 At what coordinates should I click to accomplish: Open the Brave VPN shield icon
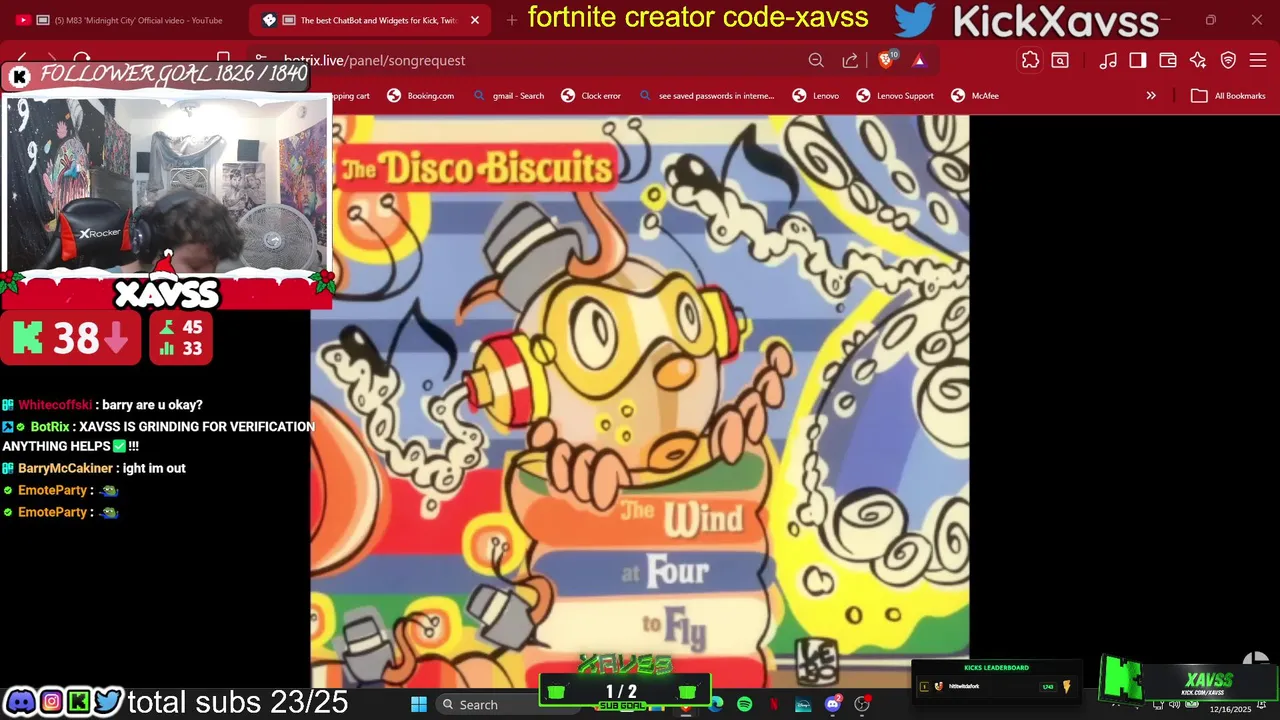pyautogui.click(x=1228, y=60)
